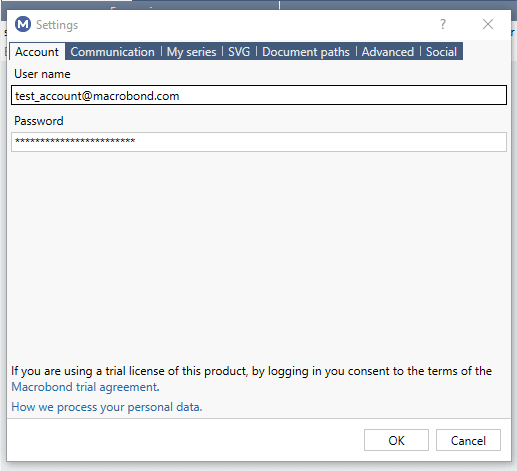Go to the SVG tab
Image resolution: width=517 pixels, height=471 pixels.
(x=239, y=52)
